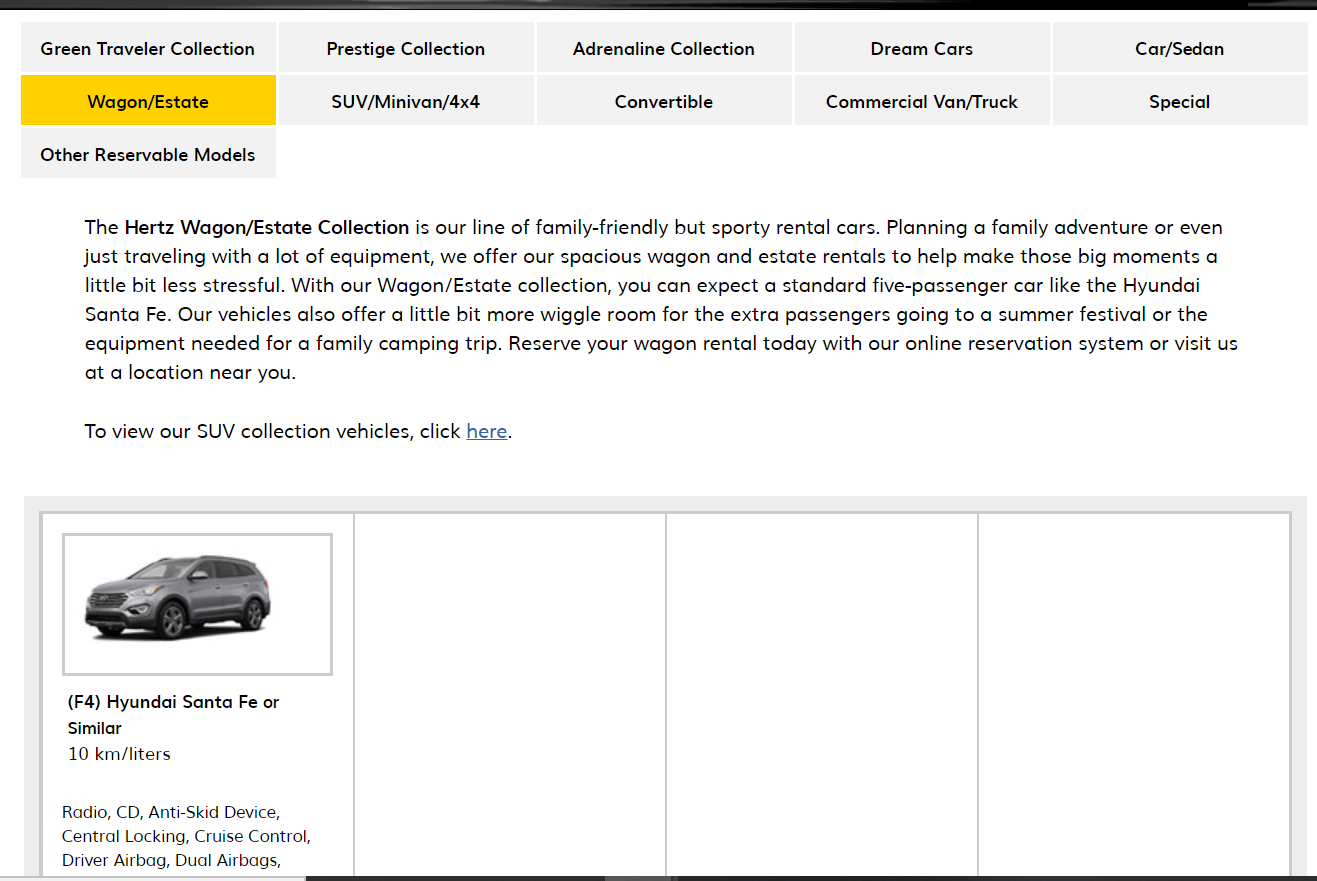Click the 'Hertz Wagon/Estate Collection' bold heading text
The height and width of the screenshot is (881, 1317).
(267, 227)
